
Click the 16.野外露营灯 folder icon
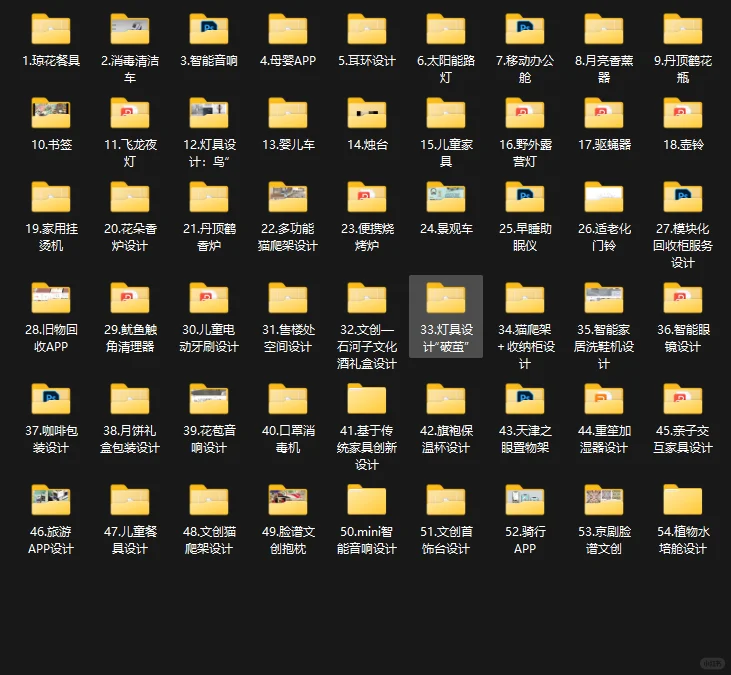pos(525,113)
